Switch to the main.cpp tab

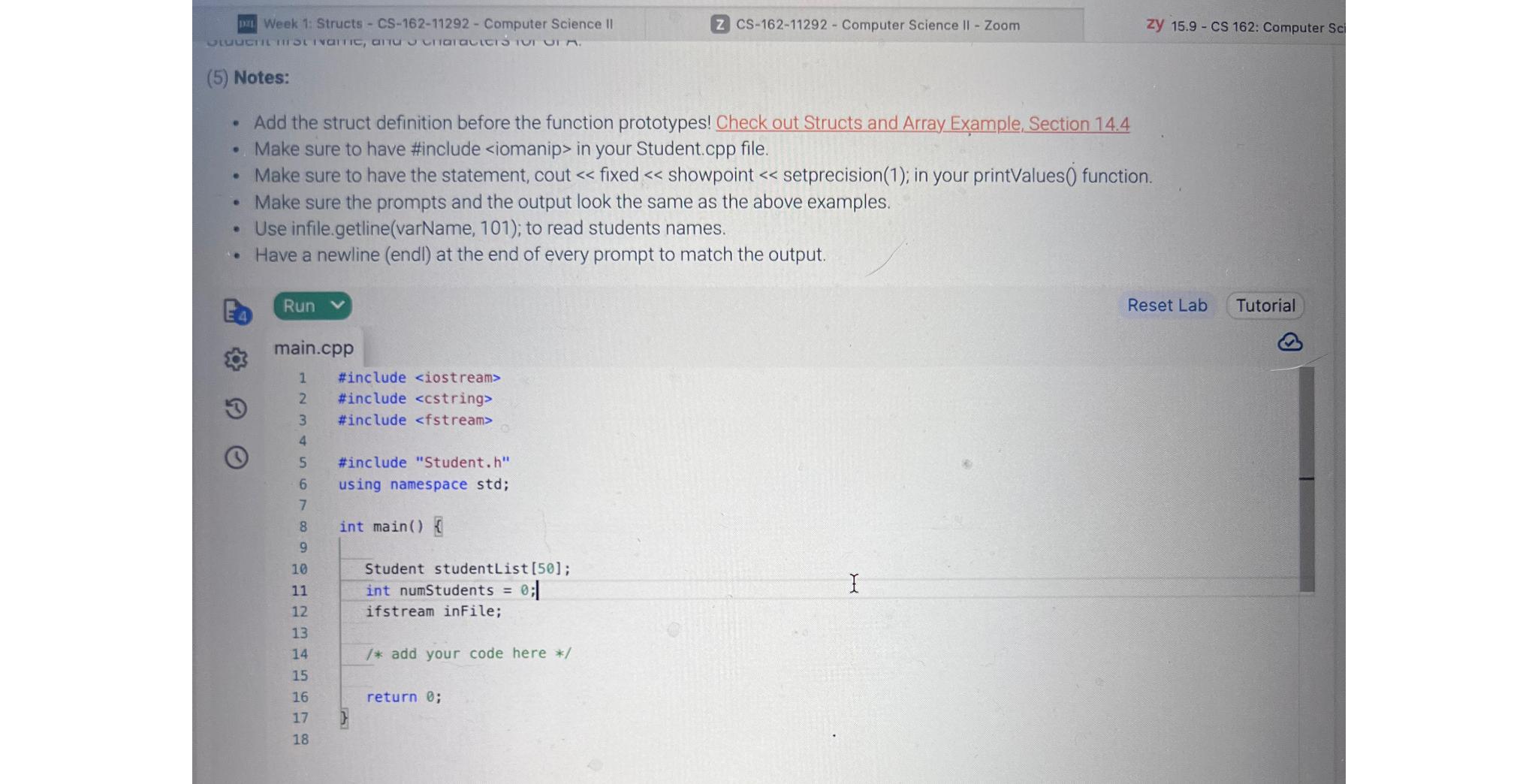click(314, 347)
